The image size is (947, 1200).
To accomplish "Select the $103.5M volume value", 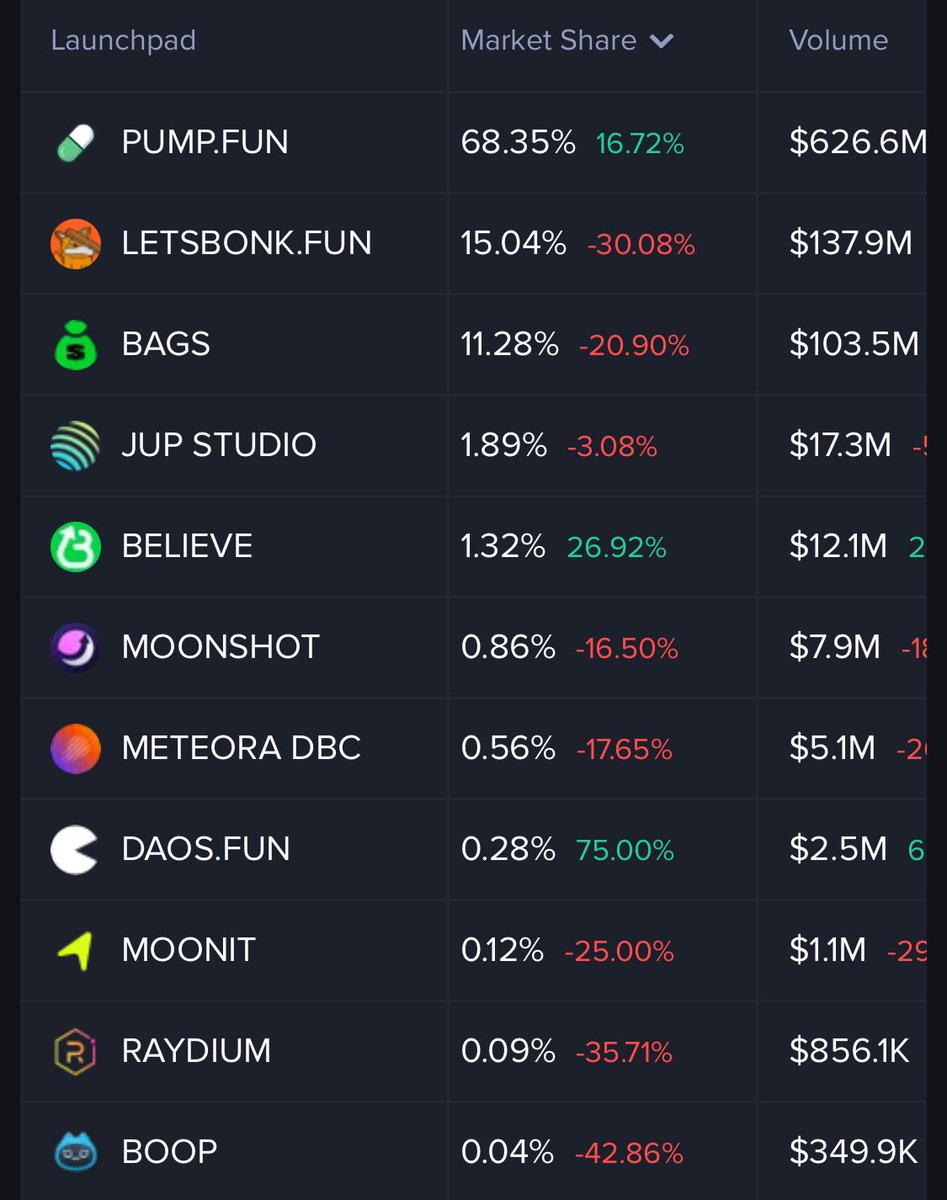I will [854, 344].
